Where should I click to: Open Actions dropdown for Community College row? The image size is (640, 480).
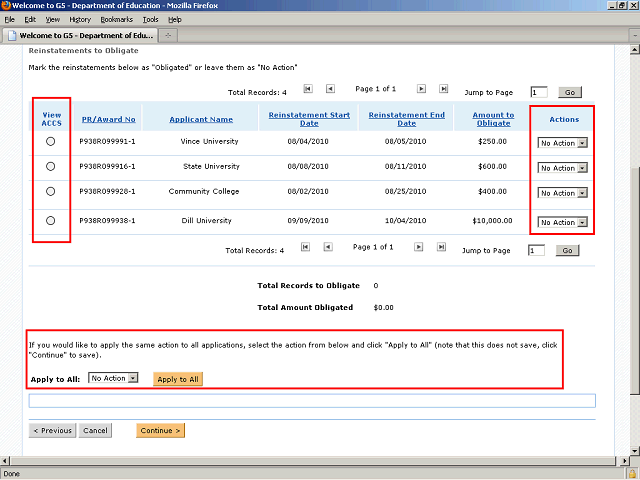click(x=563, y=193)
